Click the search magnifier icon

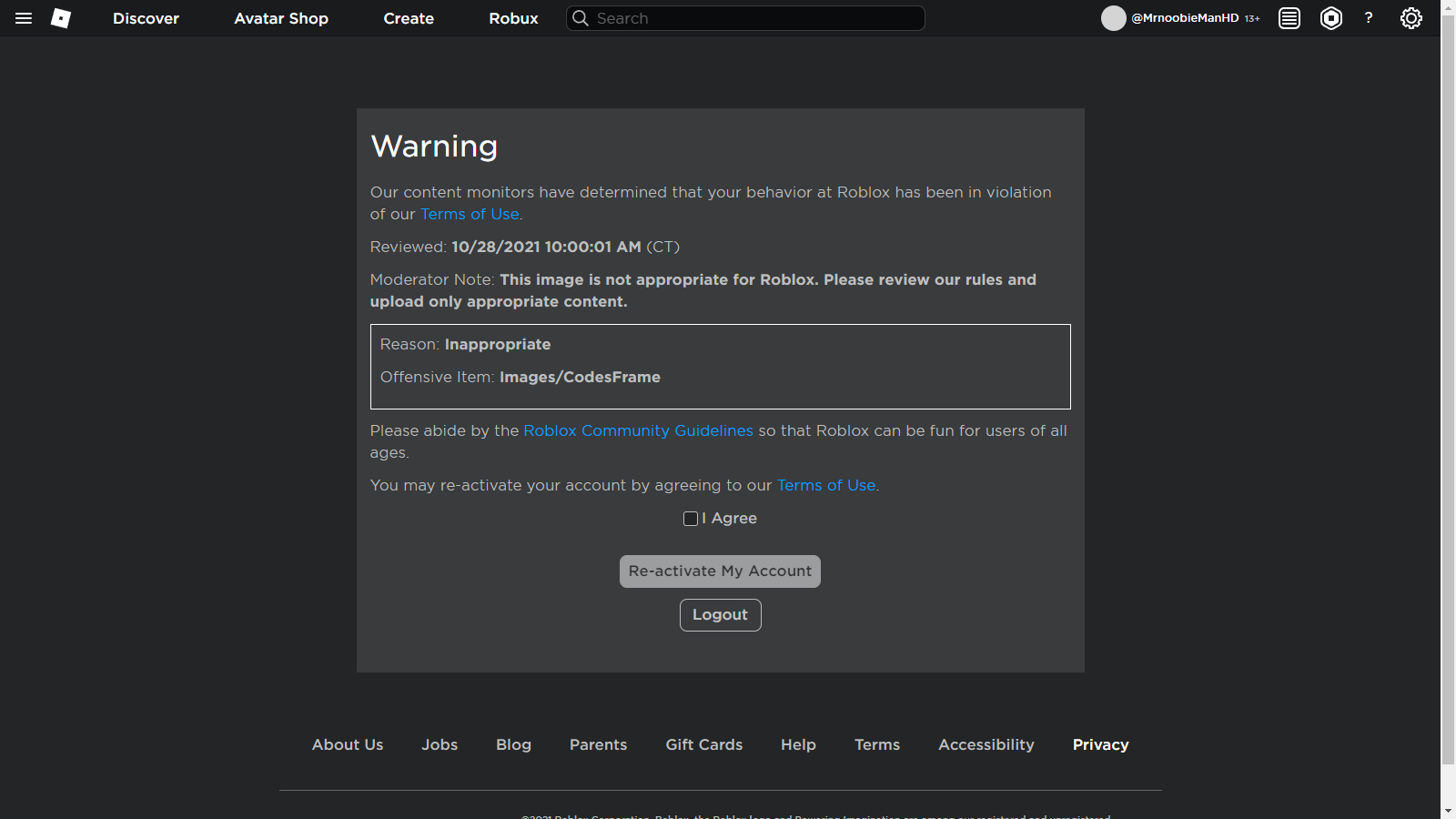(x=581, y=18)
